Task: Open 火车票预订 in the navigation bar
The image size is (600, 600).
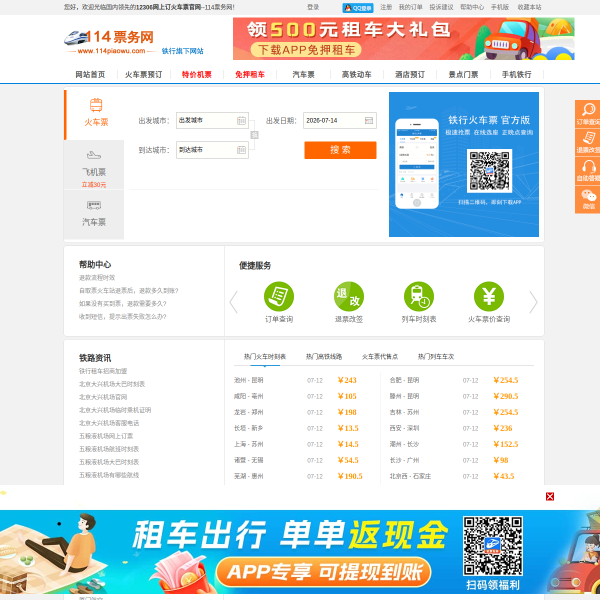Action: [143, 75]
